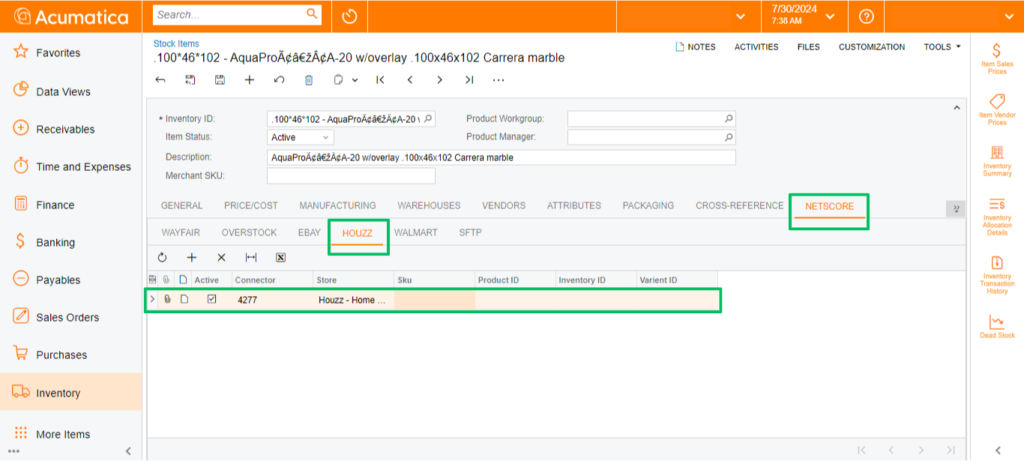Screen dimensions: 1024x461
Task: Fit grid columns width icon
Action: (x=251, y=257)
